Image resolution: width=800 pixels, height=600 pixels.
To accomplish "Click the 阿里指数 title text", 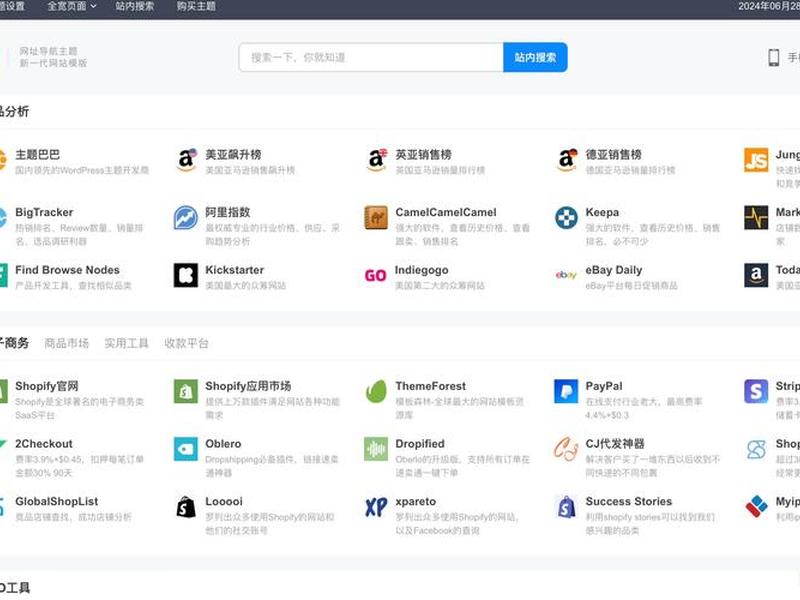I will click(x=228, y=212).
